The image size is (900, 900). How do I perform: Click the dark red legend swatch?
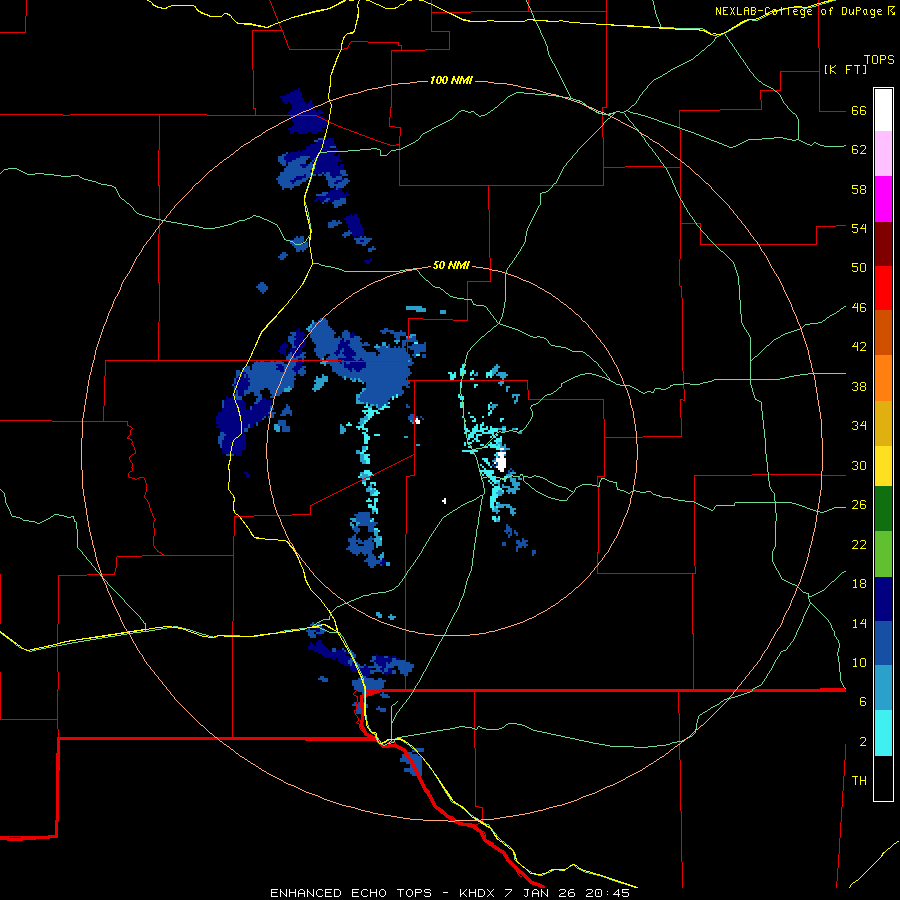883,244
